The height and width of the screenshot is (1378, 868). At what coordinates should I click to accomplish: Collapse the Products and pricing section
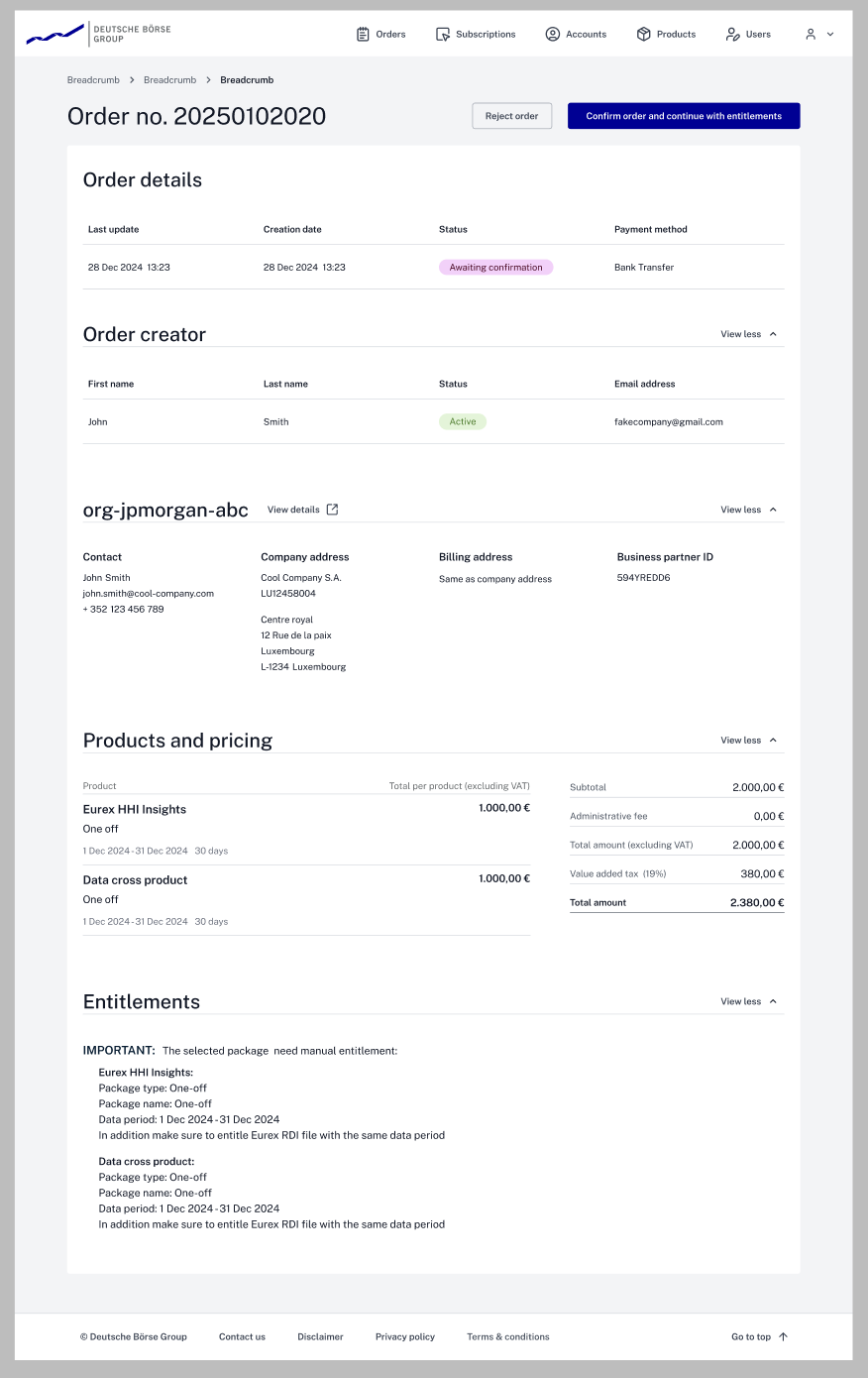click(x=747, y=740)
